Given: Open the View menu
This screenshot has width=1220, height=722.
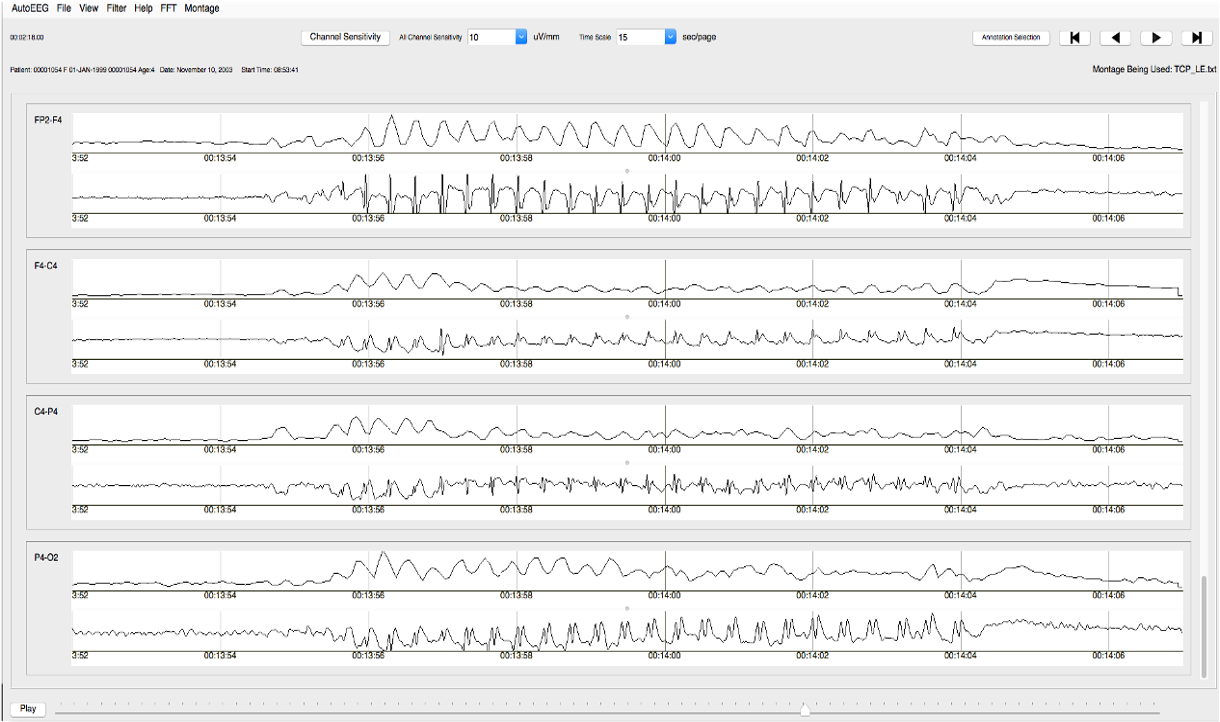Looking at the screenshot, I should coord(89,8).
